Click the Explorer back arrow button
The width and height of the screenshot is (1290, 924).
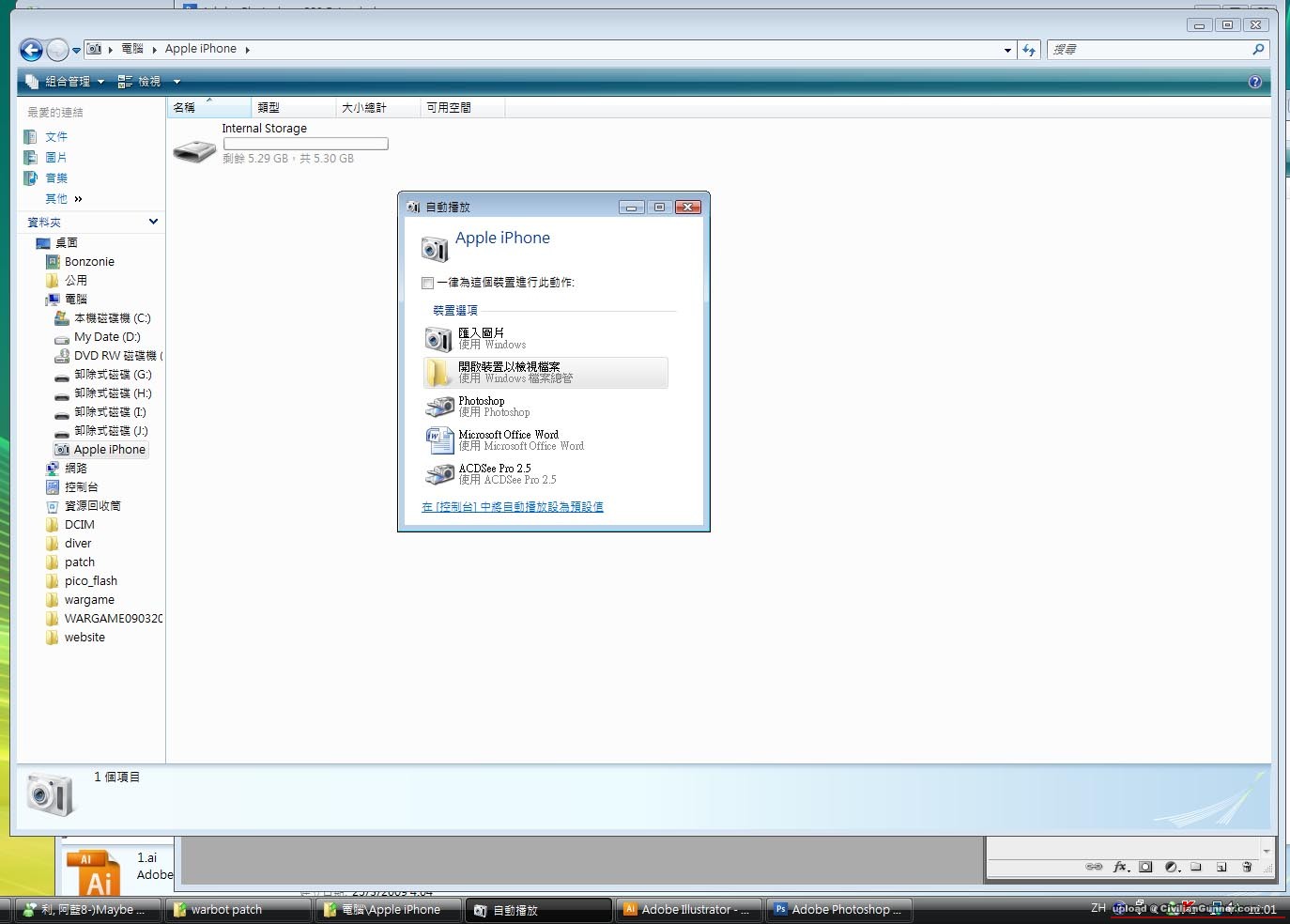pyautogui.click(x=31, y=50)
